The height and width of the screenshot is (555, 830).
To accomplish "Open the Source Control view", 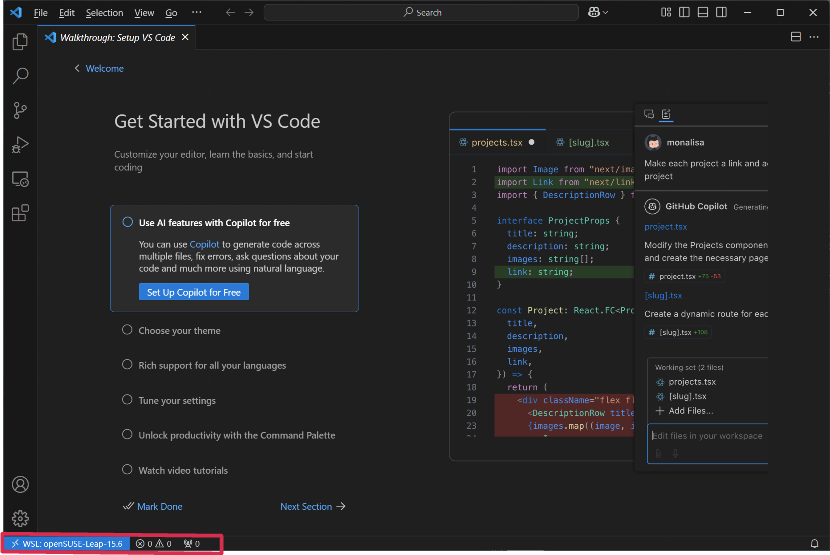I will pyautogui.click(x=20, y=110).
